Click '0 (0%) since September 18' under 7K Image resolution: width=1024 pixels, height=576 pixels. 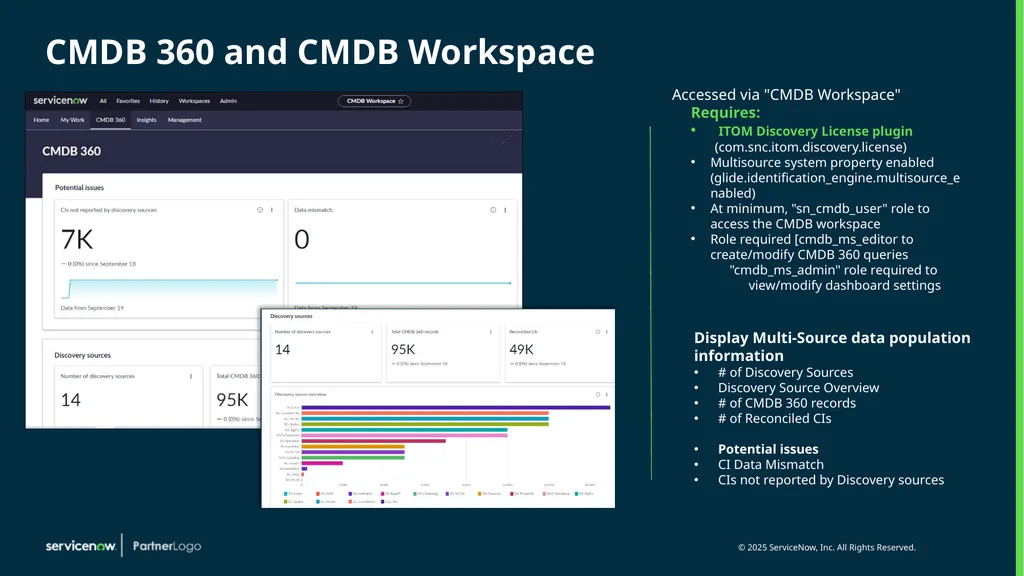[x=101, y=264]
